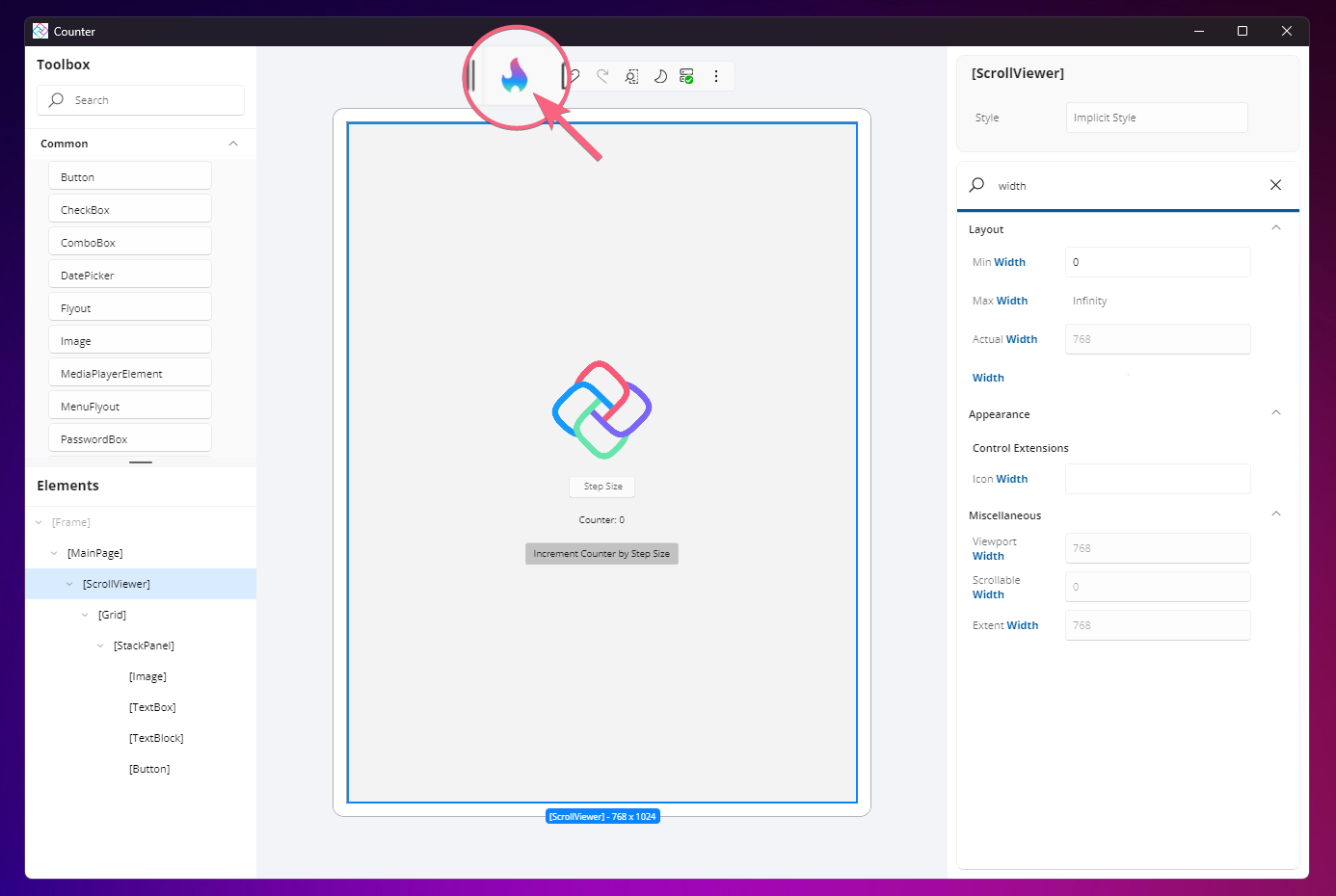1336x896 pixels.
Task: Collapse the Layout properties section
Action: click(1275, 228)
